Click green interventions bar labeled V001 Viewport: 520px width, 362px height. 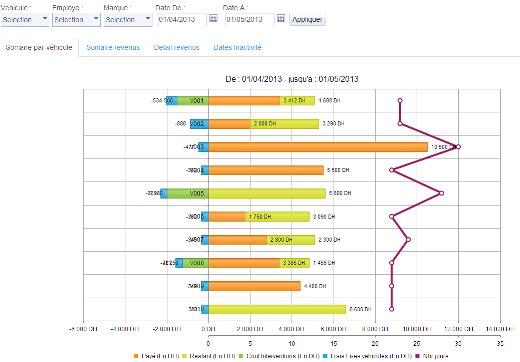click(193, 100)
